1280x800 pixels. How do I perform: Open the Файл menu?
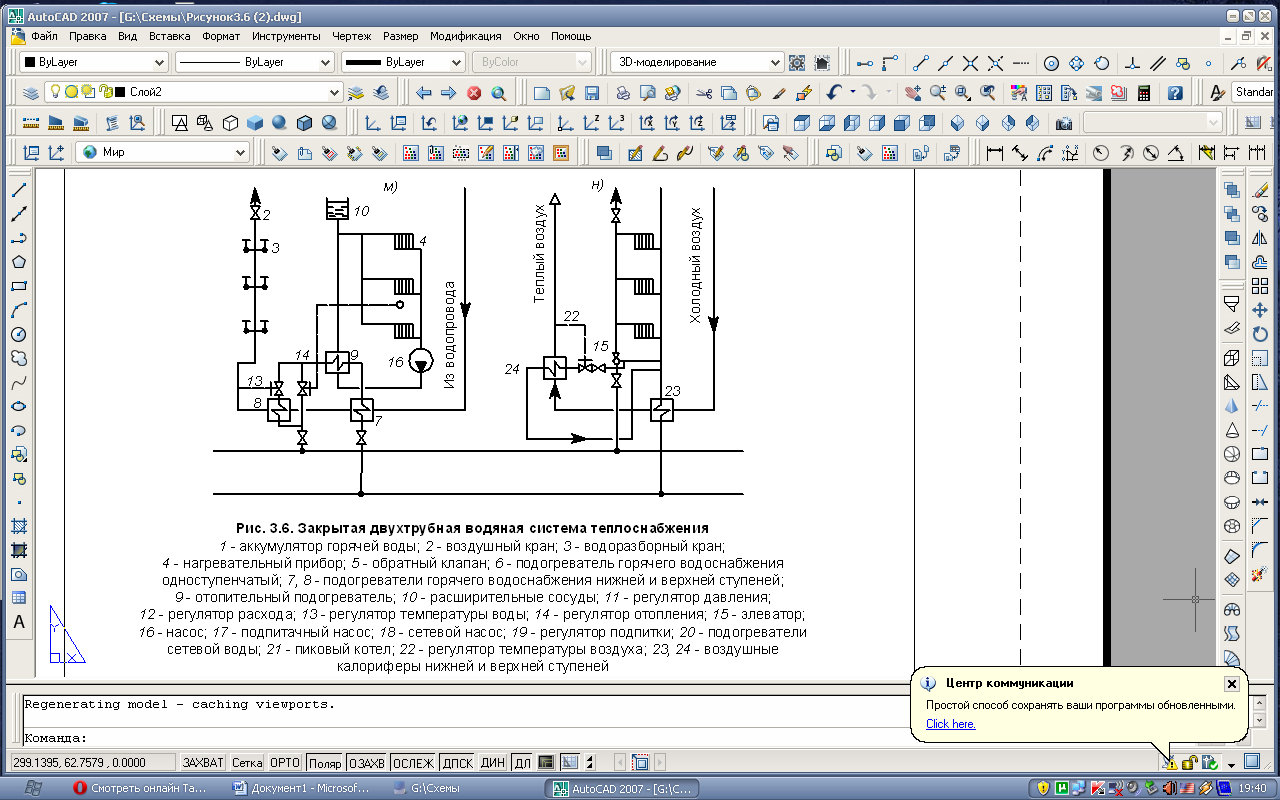(44, 36)
